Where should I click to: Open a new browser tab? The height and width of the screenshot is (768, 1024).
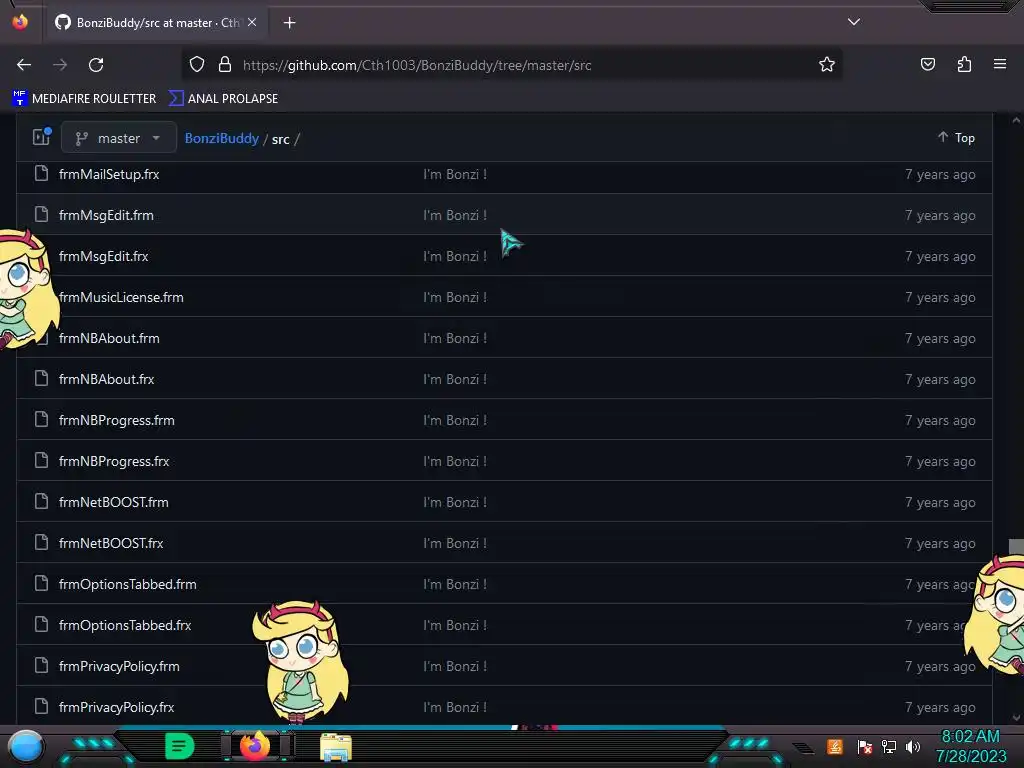coord(289,23)
